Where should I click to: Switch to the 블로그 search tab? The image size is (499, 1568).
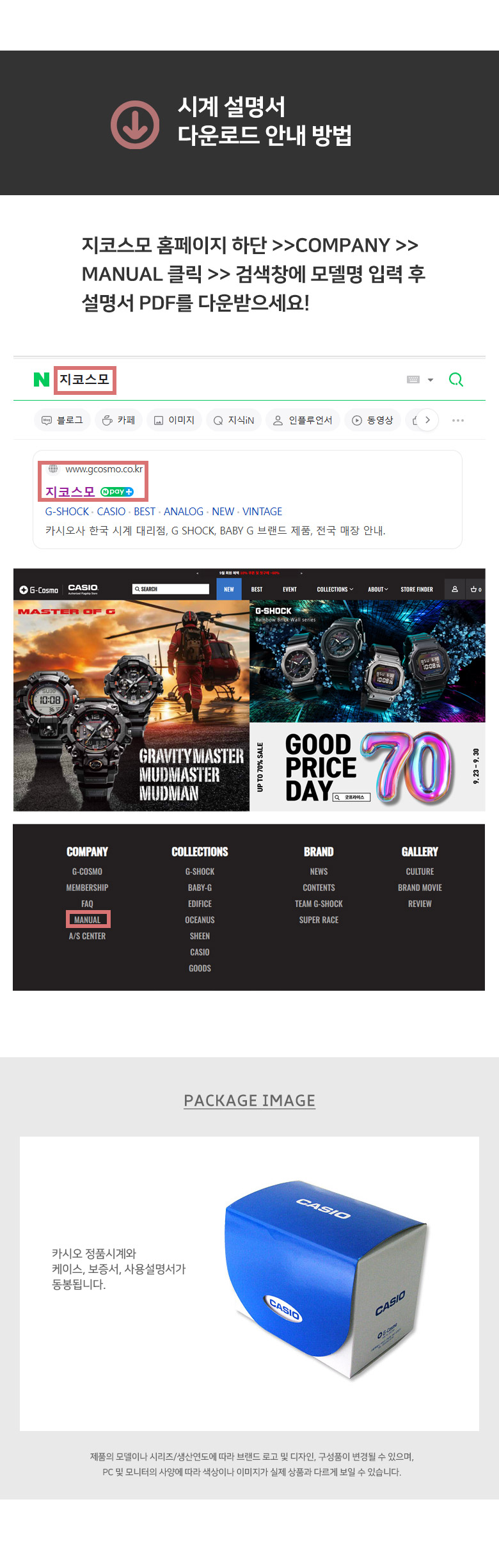coord(62,420)
